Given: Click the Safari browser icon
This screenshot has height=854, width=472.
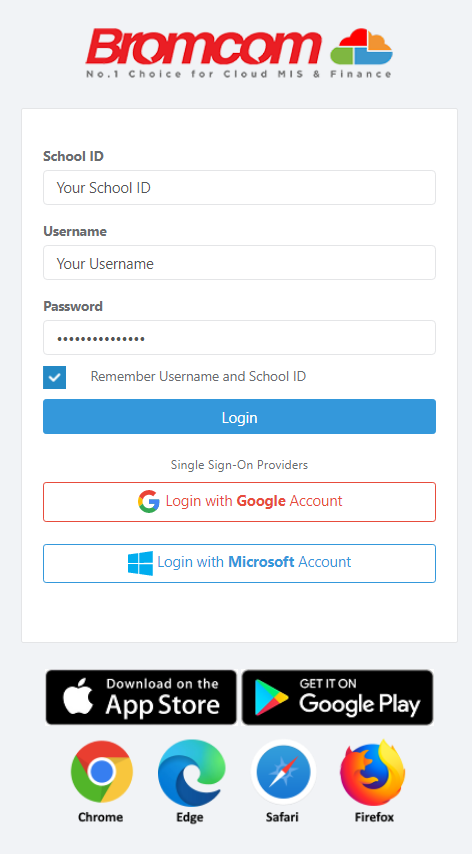Looking at the screenshot, I should pos(283,772).
